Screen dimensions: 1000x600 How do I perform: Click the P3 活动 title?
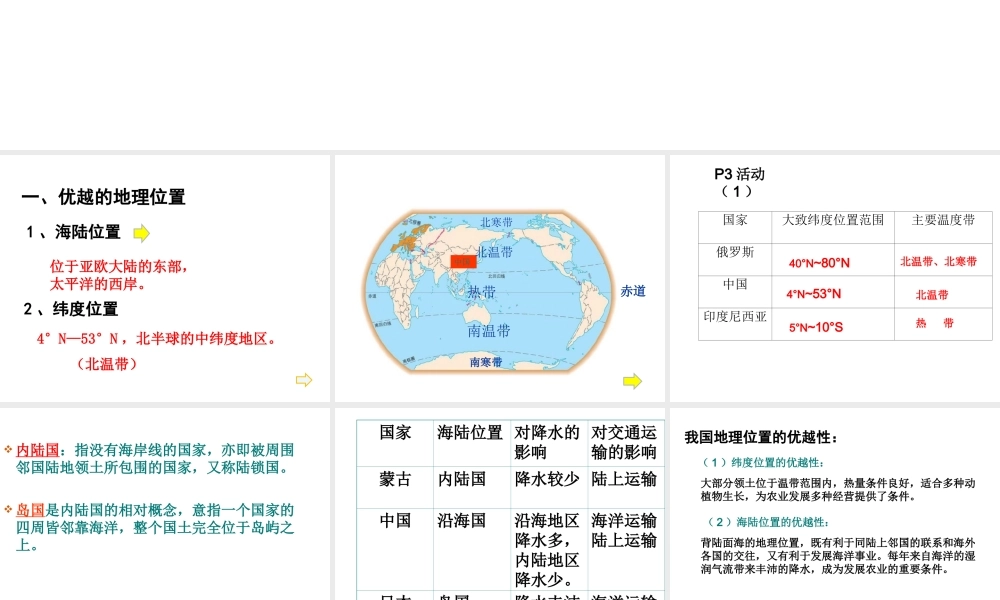[x=739, y=174]
